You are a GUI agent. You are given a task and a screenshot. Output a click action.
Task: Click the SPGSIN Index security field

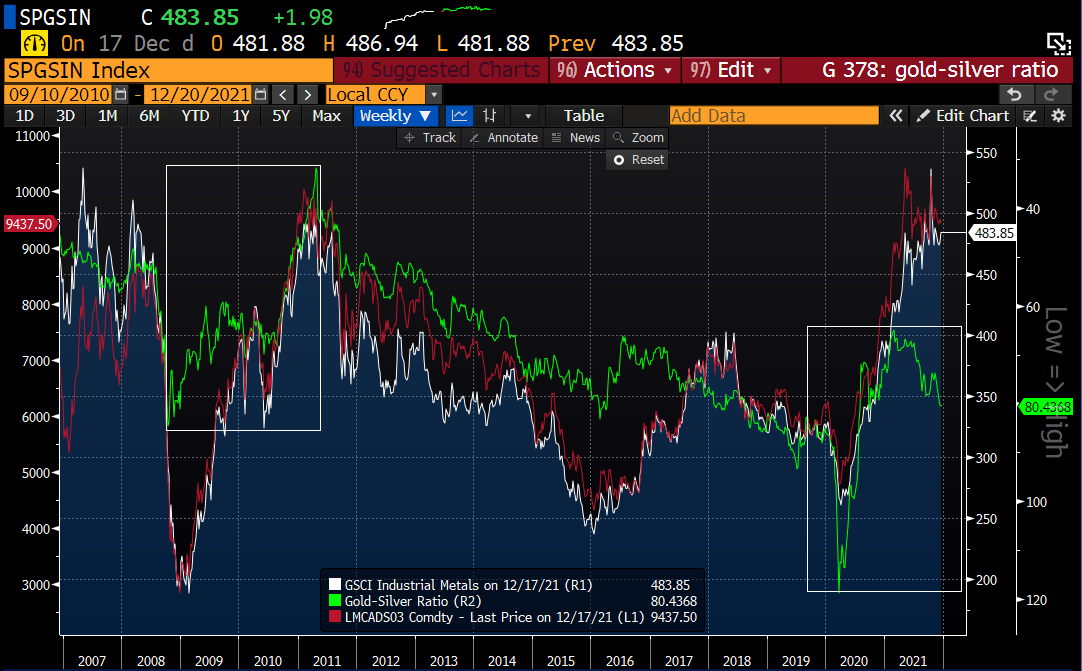tap(168, 70)
